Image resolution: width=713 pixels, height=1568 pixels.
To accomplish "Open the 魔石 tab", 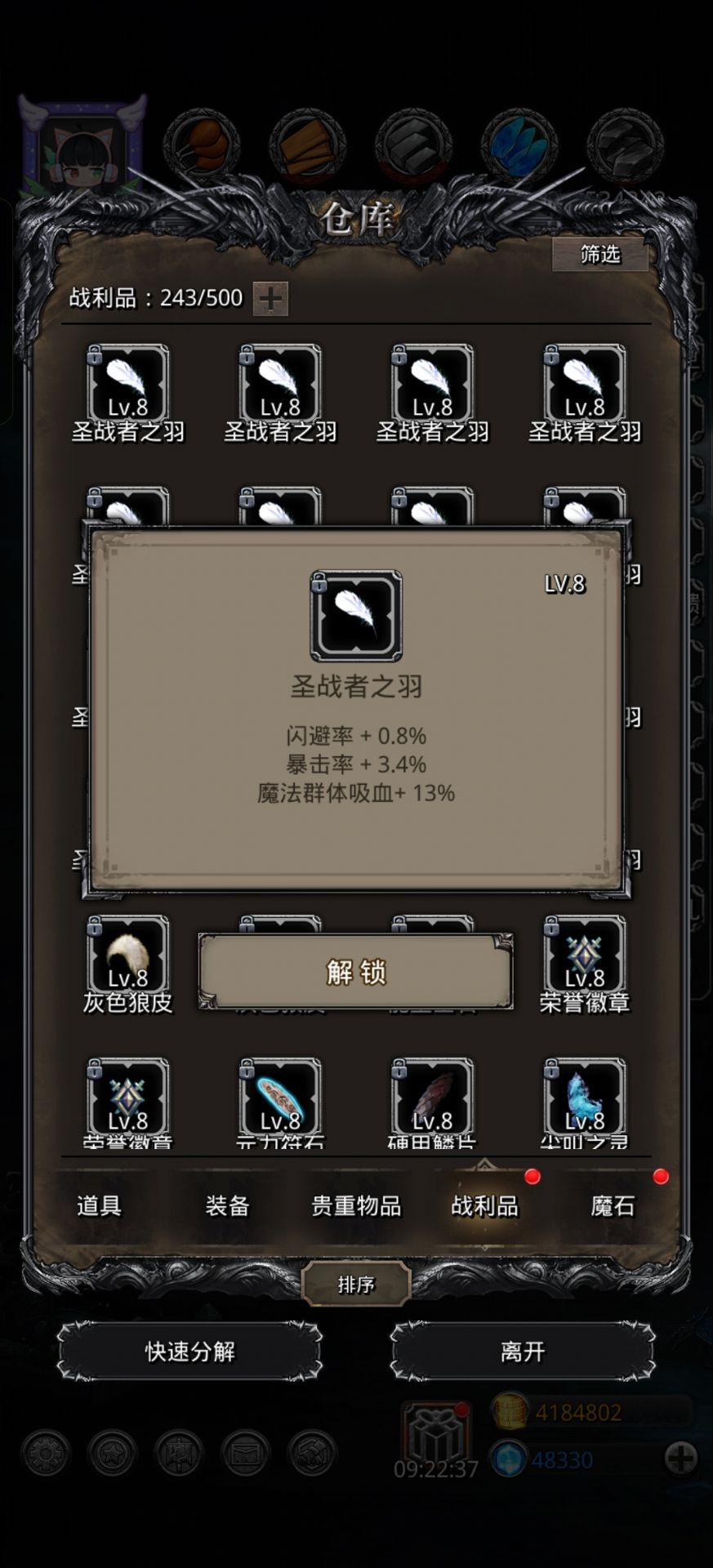I will [x=613, y=1205].
